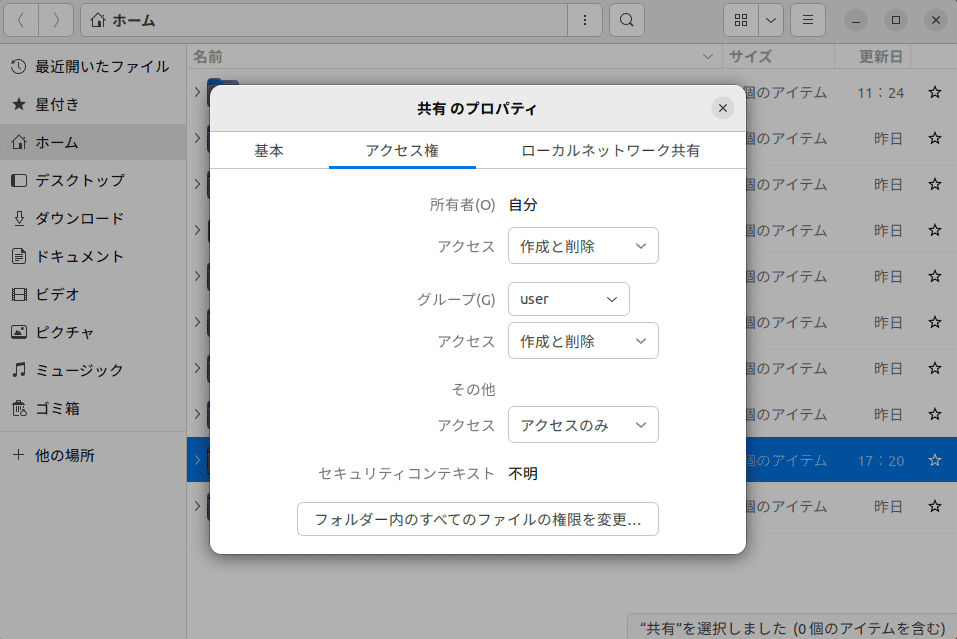This screenshot has width=957, height=639.
Task: Select ホーム in the sidebar
Action: (93, 142)
